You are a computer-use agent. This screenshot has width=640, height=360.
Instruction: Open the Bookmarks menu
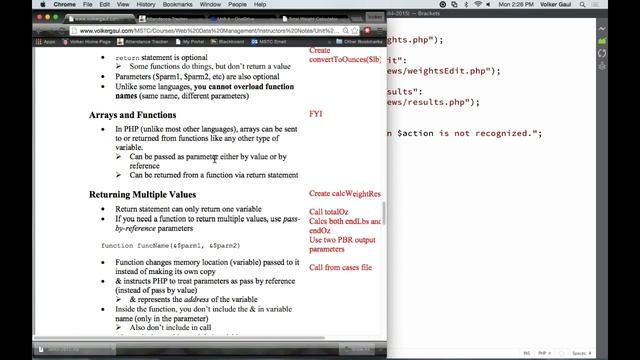(x=178, y=4)
